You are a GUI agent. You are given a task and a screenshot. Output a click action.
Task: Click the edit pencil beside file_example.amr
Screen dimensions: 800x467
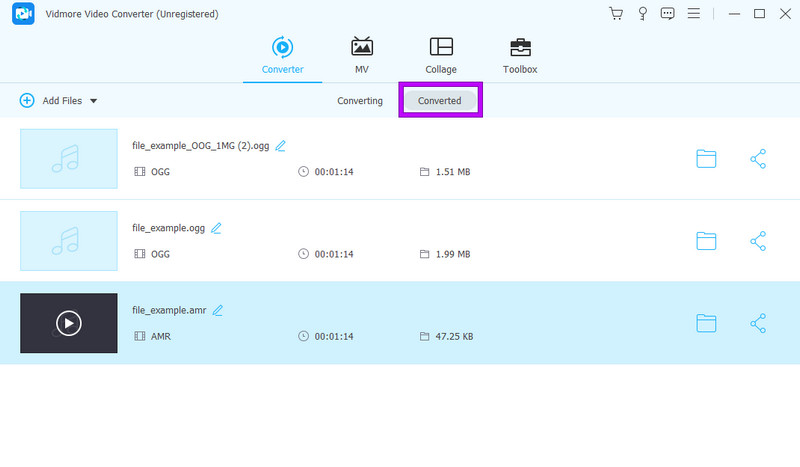218,310
